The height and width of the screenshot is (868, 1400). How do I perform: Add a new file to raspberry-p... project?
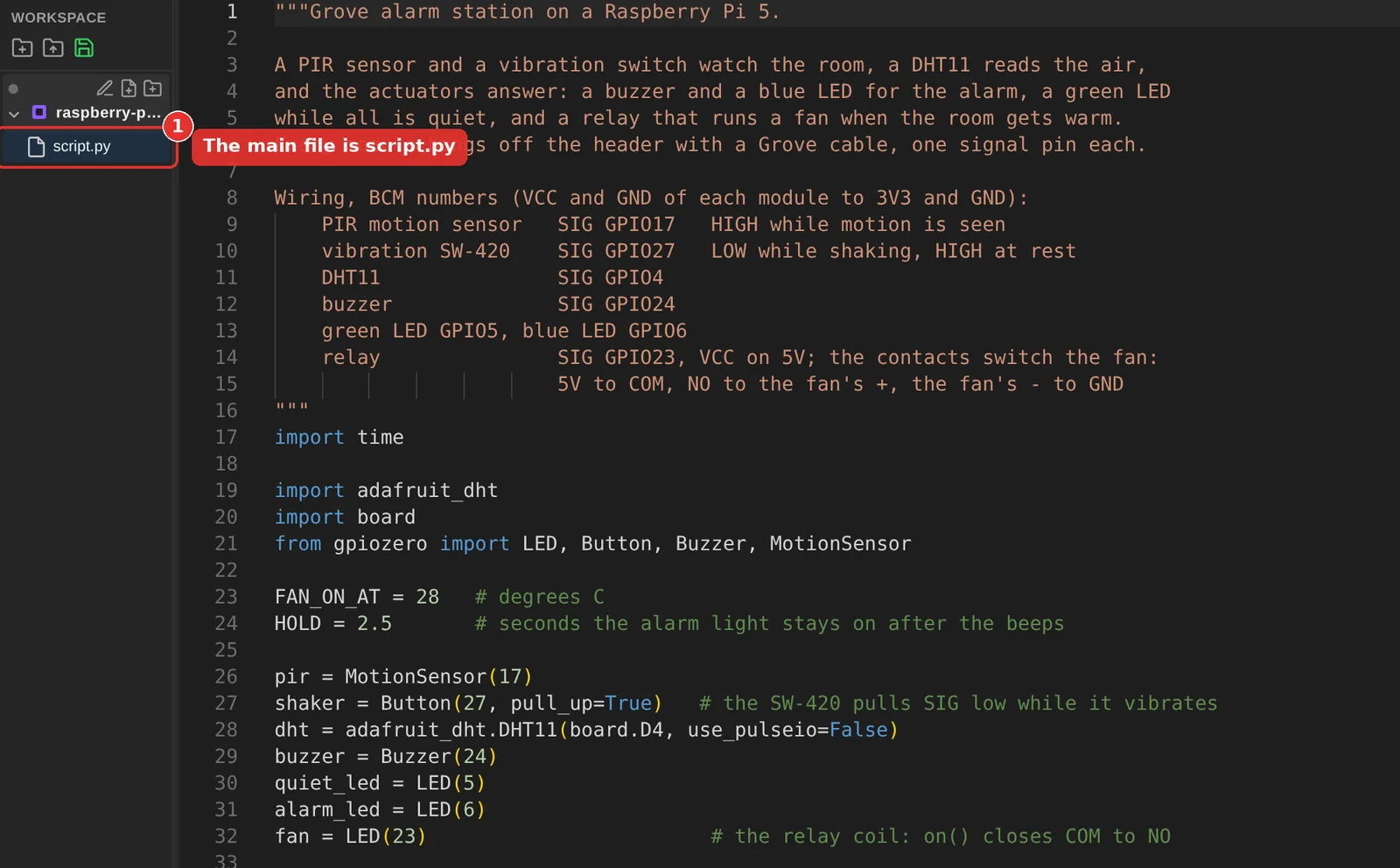click(129, 88)
